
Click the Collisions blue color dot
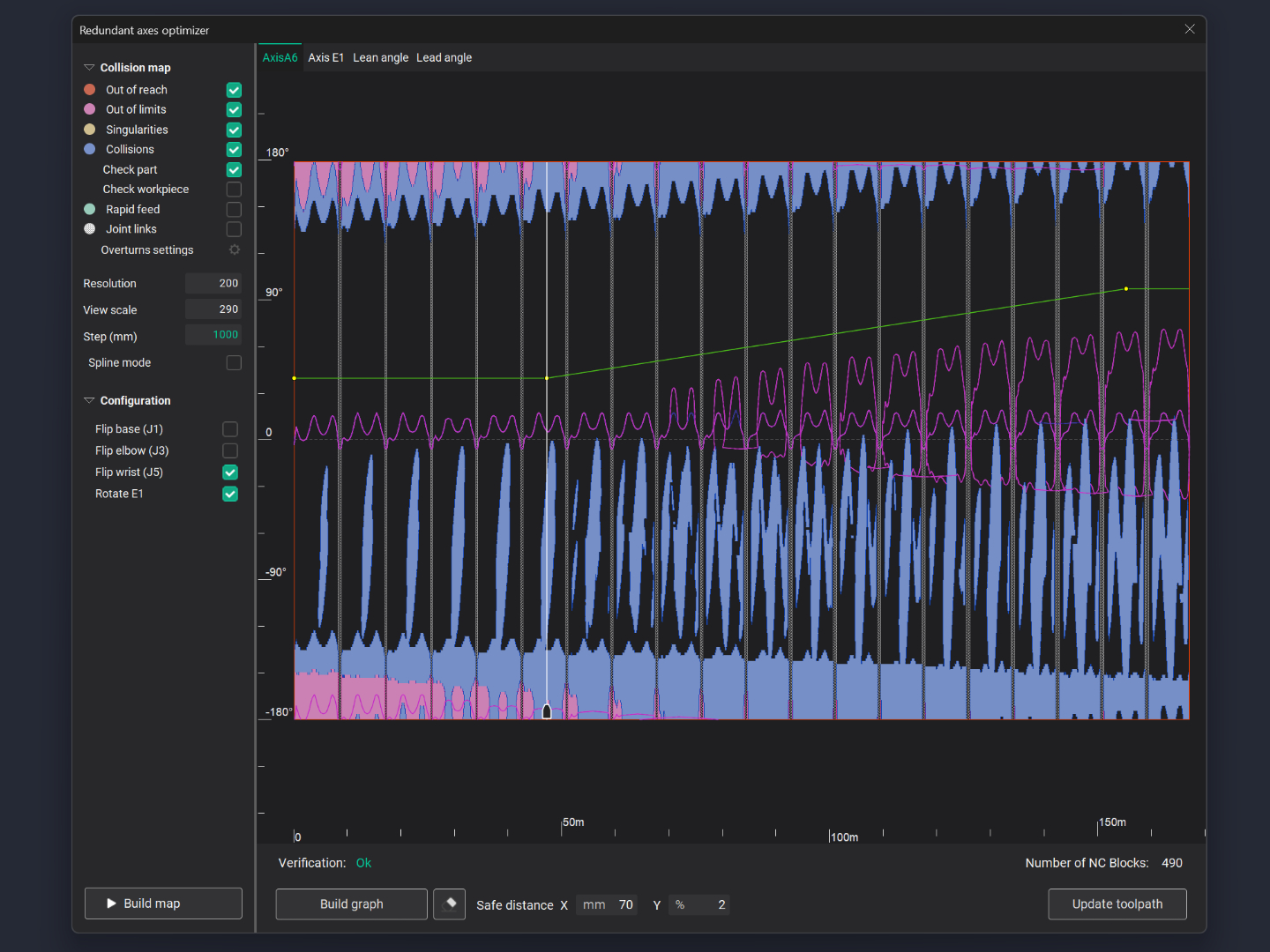click(x=90, y=150)
